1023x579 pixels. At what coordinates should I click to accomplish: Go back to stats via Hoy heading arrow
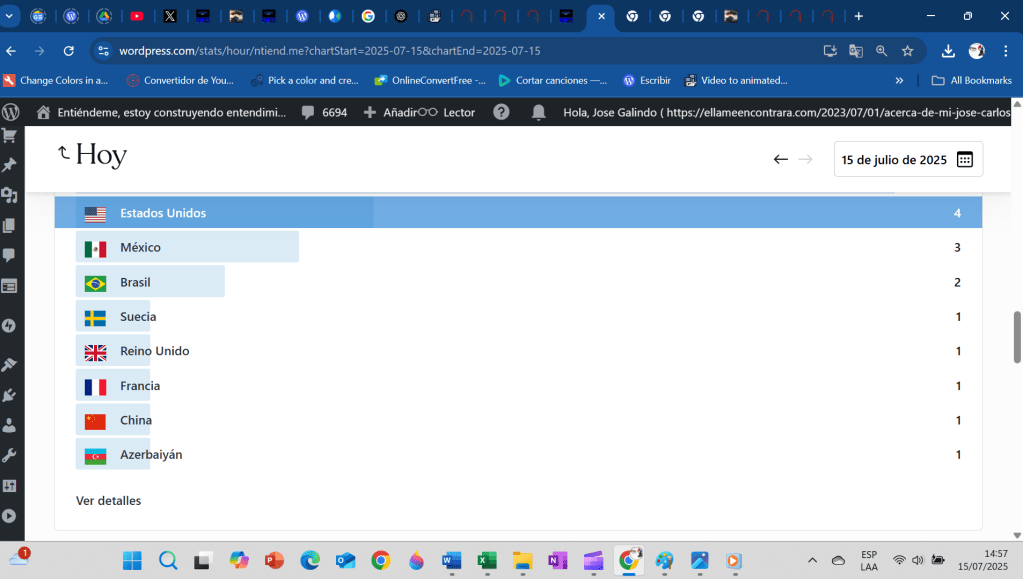(64, 153)
